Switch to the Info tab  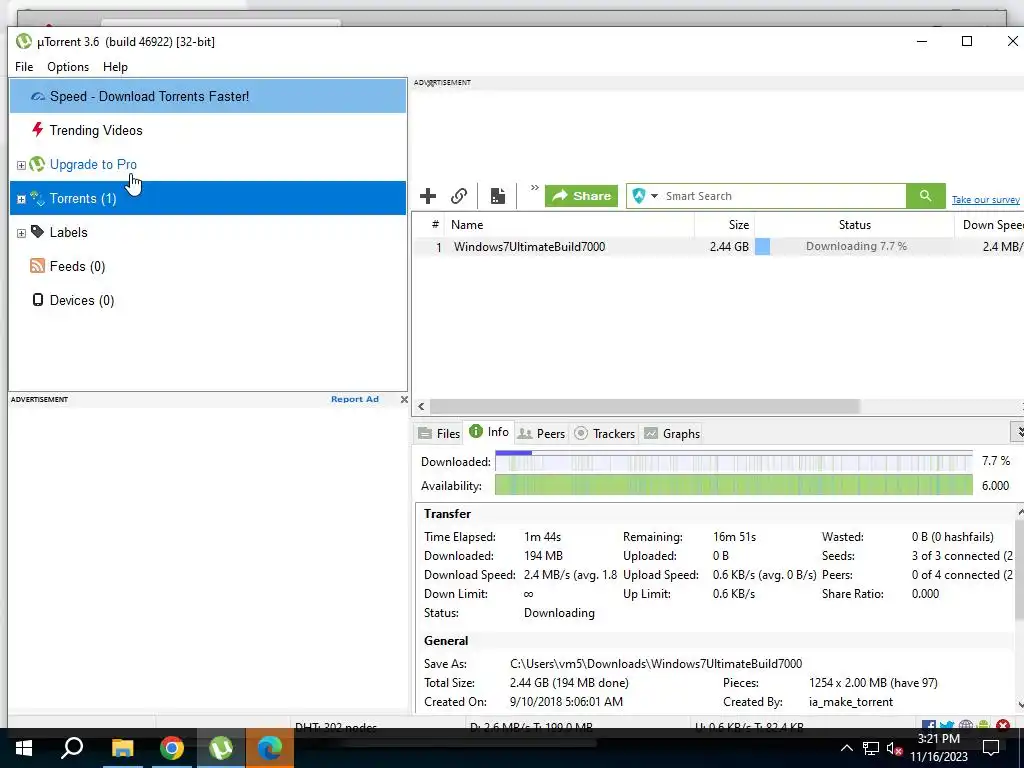click(489, 432)
